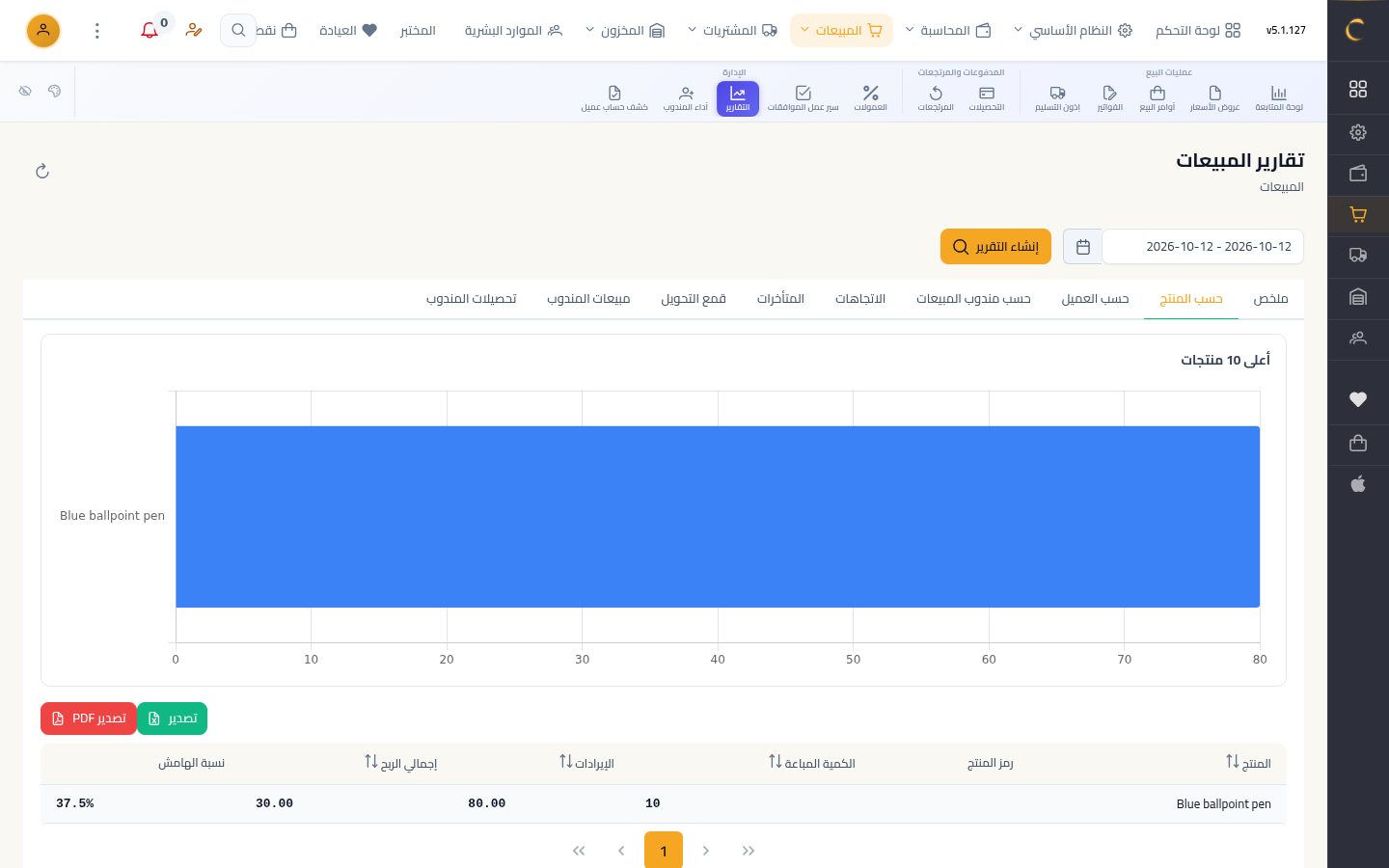This screenshot has width=1389, height=868.
Task: Expand the المبيعات sales dropdown menu
Action: pyautogui.click(x=841, y=31)
